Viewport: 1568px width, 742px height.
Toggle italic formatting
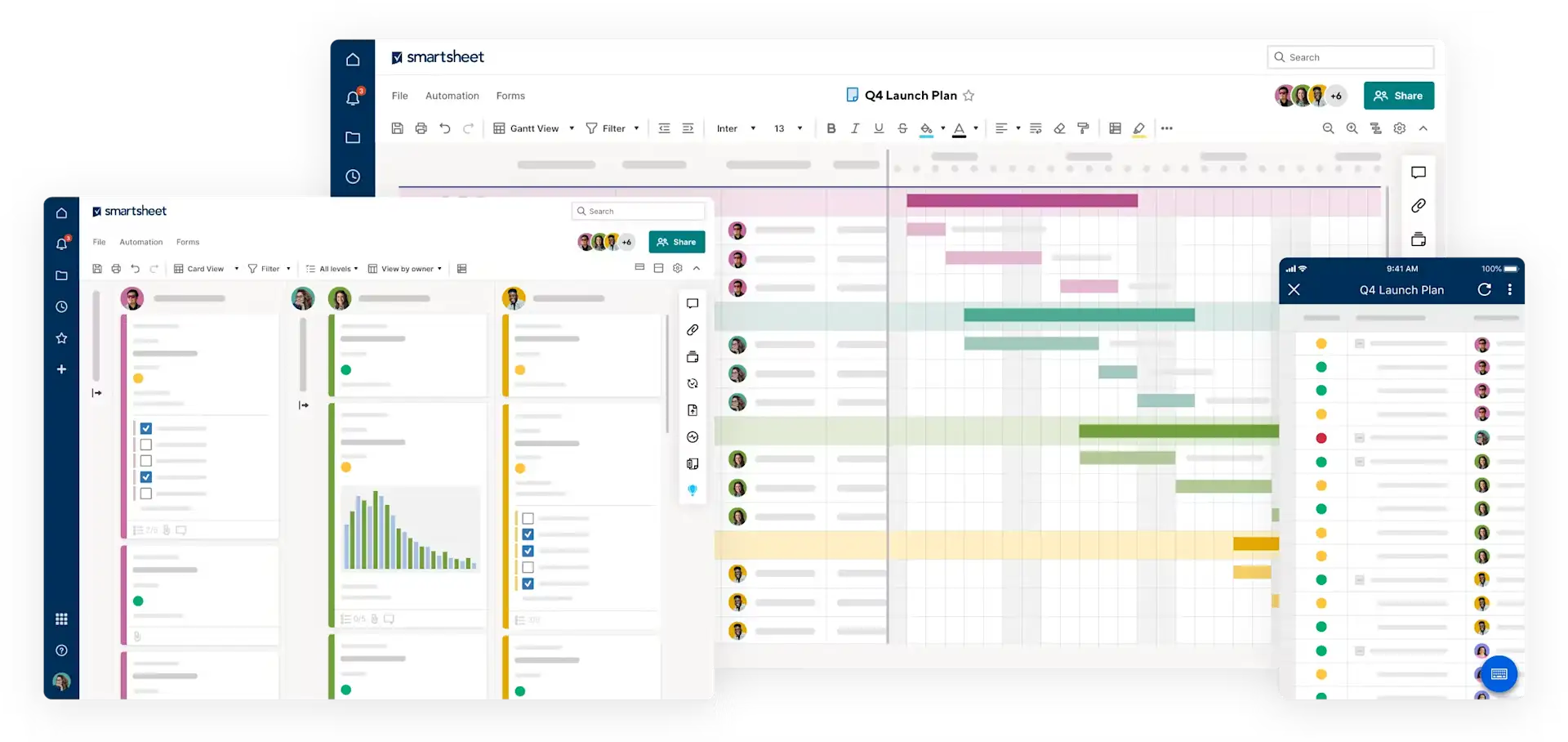tap(855, 128)
